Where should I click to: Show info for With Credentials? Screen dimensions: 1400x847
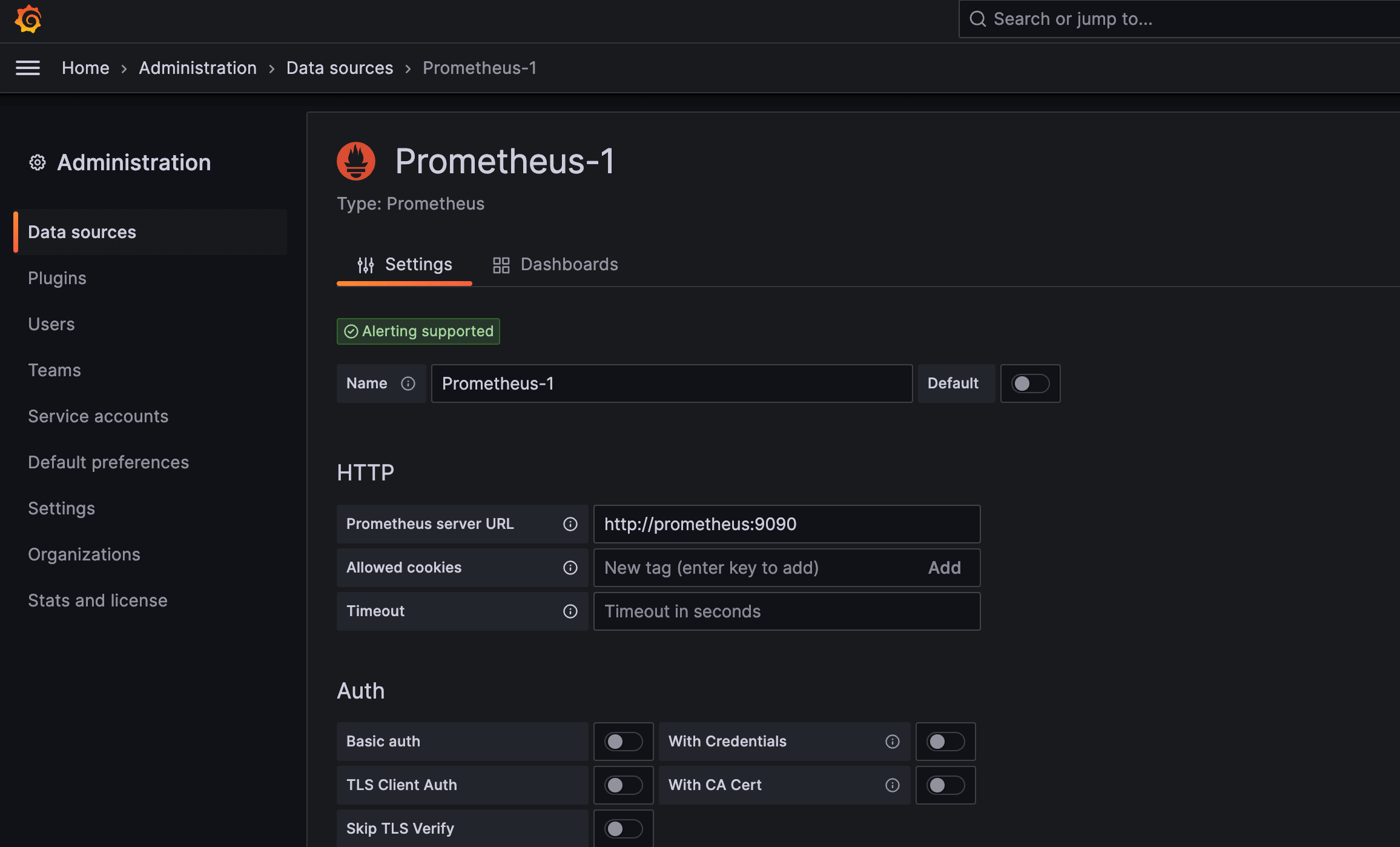(893, 742)
